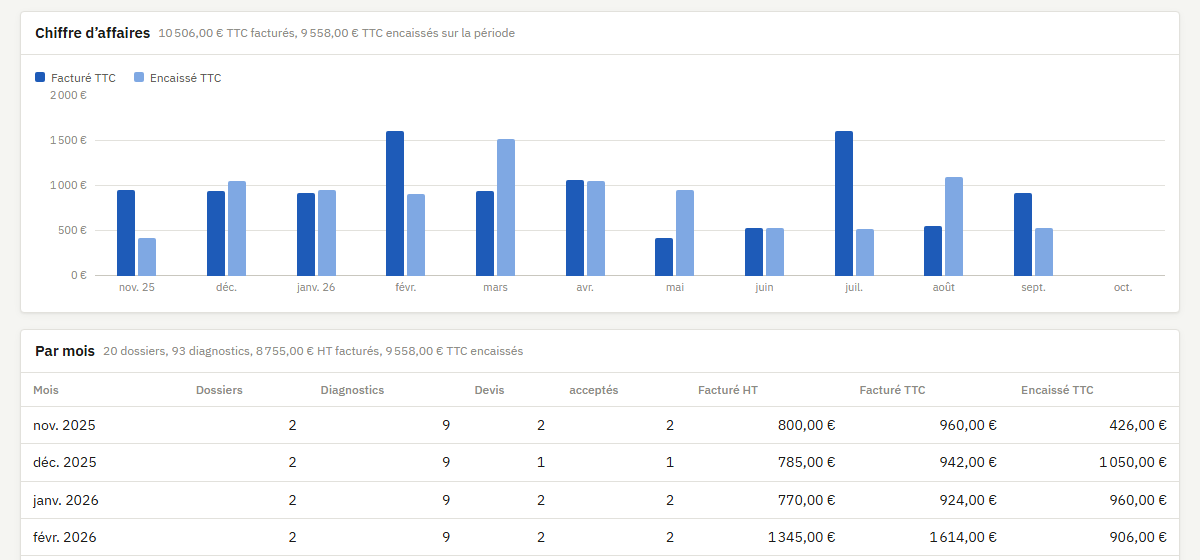The image size is (1200, 560).
Task: Click the '1 050,00 €' cell
Action: [1133, 463]
